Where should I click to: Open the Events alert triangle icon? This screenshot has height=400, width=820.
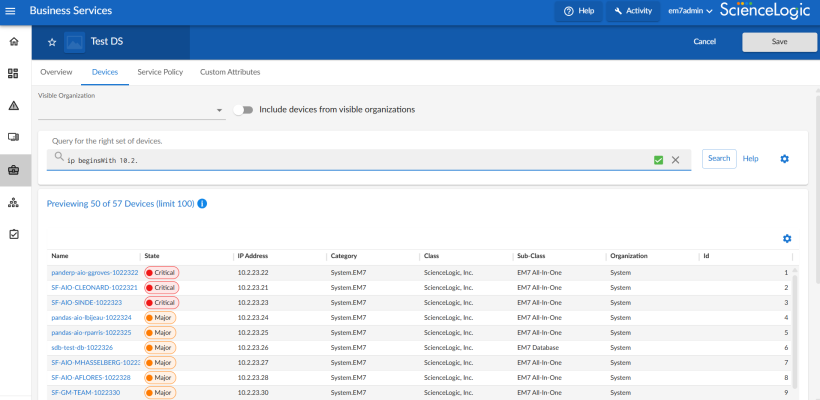click(x=14, y=105)
